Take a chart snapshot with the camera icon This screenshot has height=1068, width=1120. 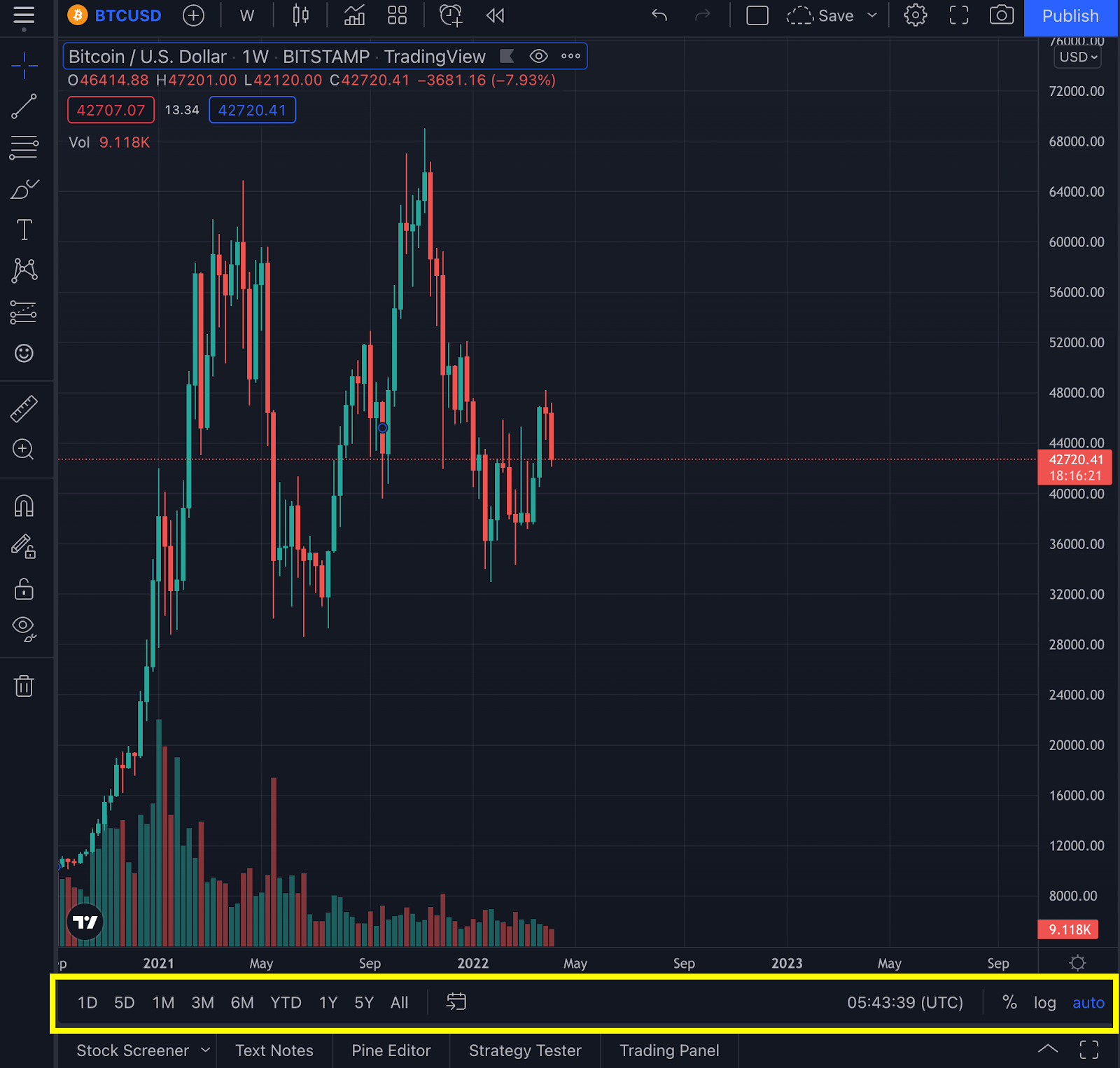click(x=1001, y=15)
